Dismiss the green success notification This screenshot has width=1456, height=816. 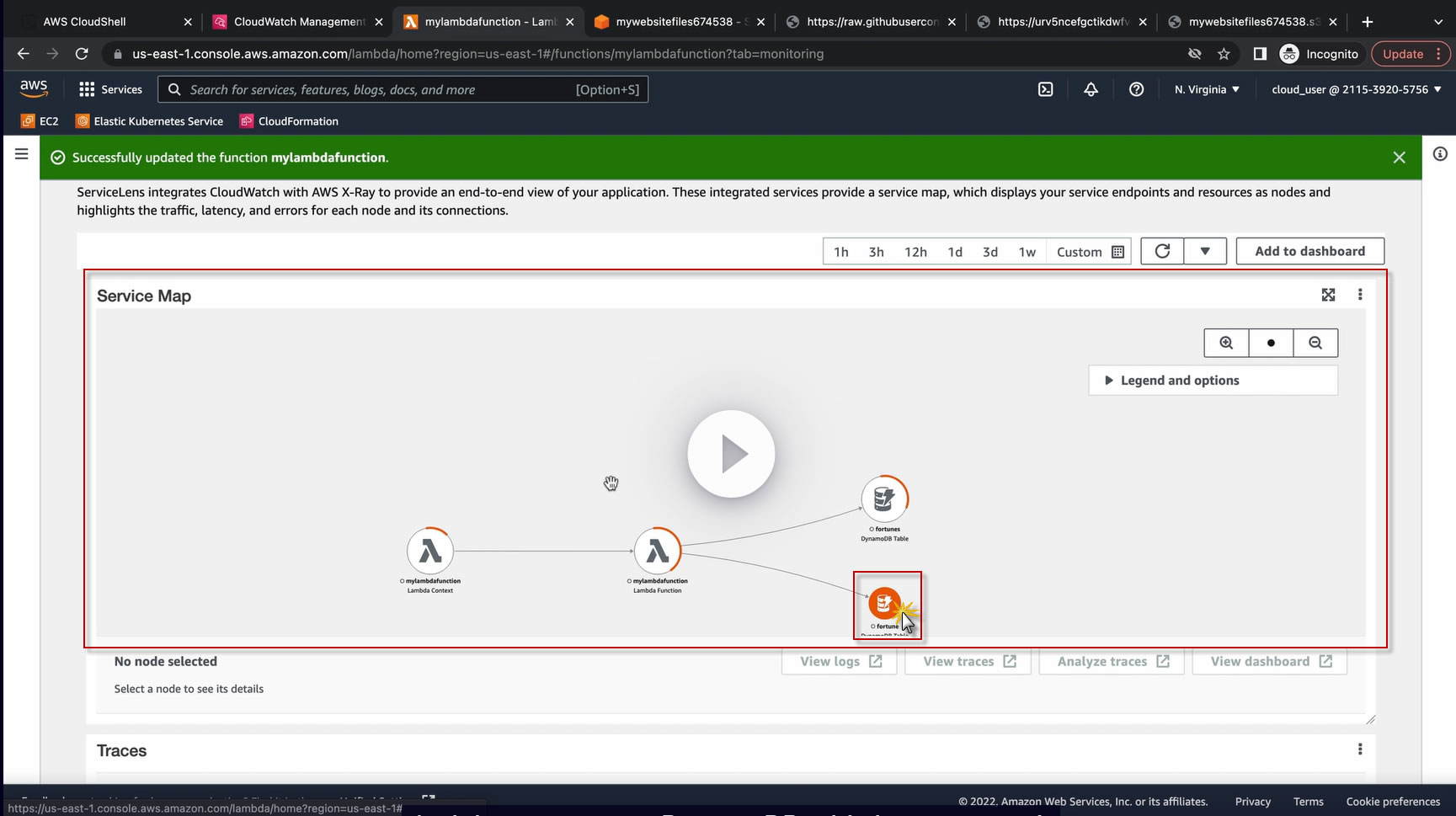(1399, 157)
